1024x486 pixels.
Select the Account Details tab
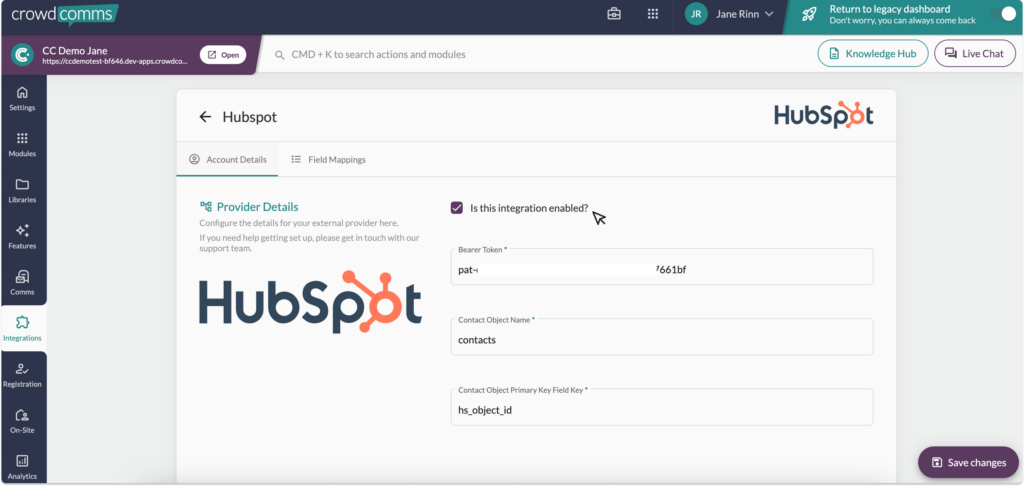228,159
